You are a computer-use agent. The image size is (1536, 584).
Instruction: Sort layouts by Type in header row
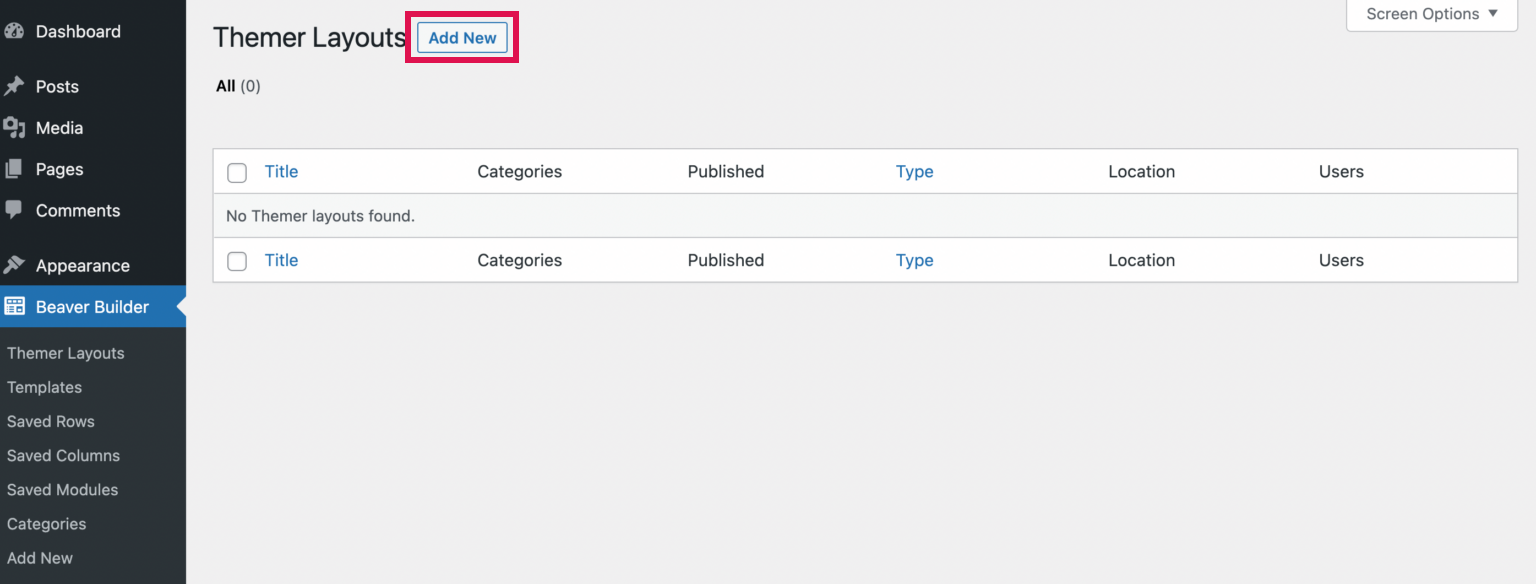point(914,172)
